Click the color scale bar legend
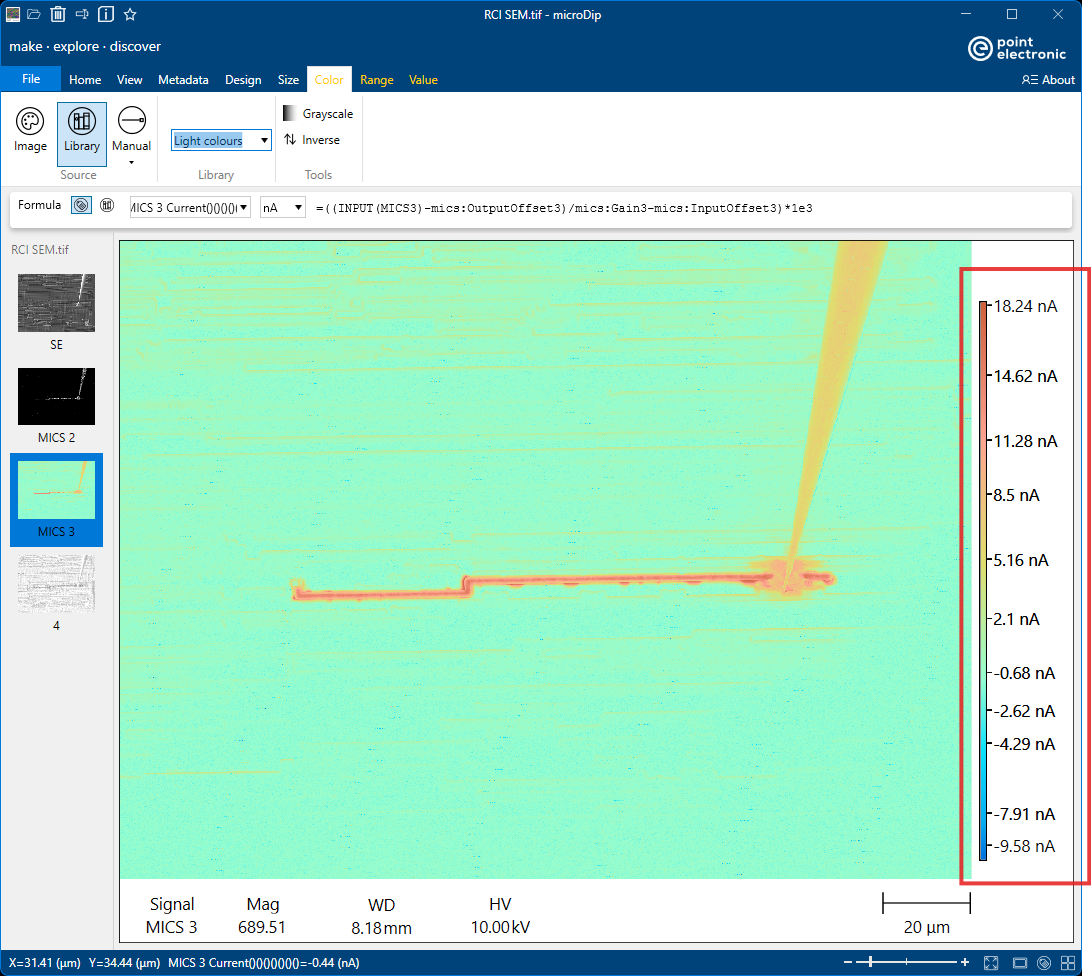The width and height of the screenshot is (1091, 976). [983, 581]
